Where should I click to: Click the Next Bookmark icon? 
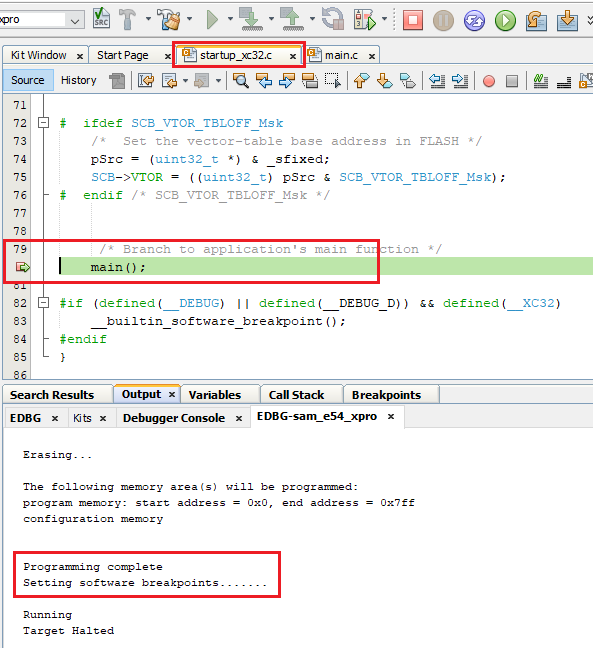pyautogui.click(x=384, y=80)
